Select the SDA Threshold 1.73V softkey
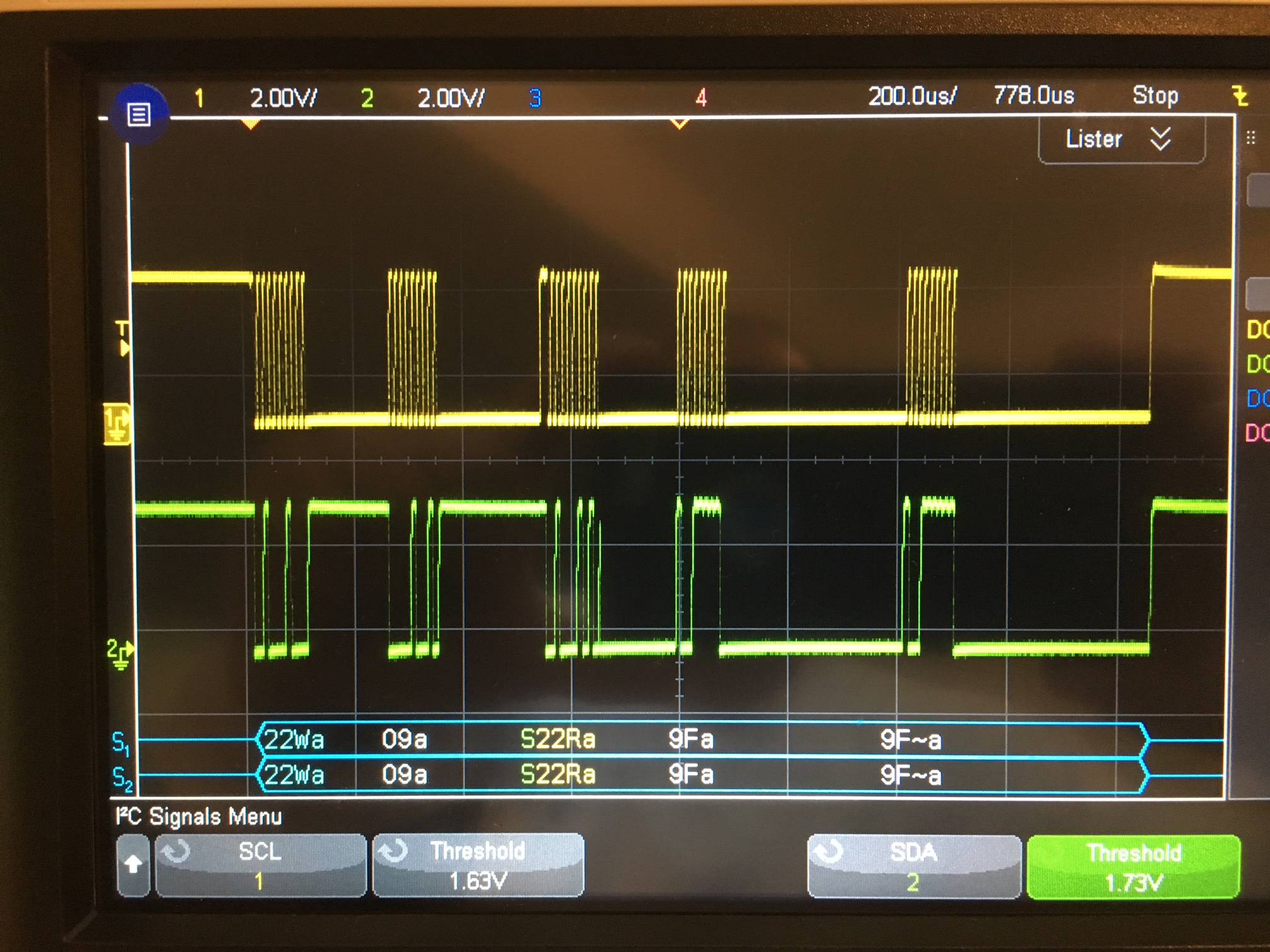 click(x=1133, y=866)
